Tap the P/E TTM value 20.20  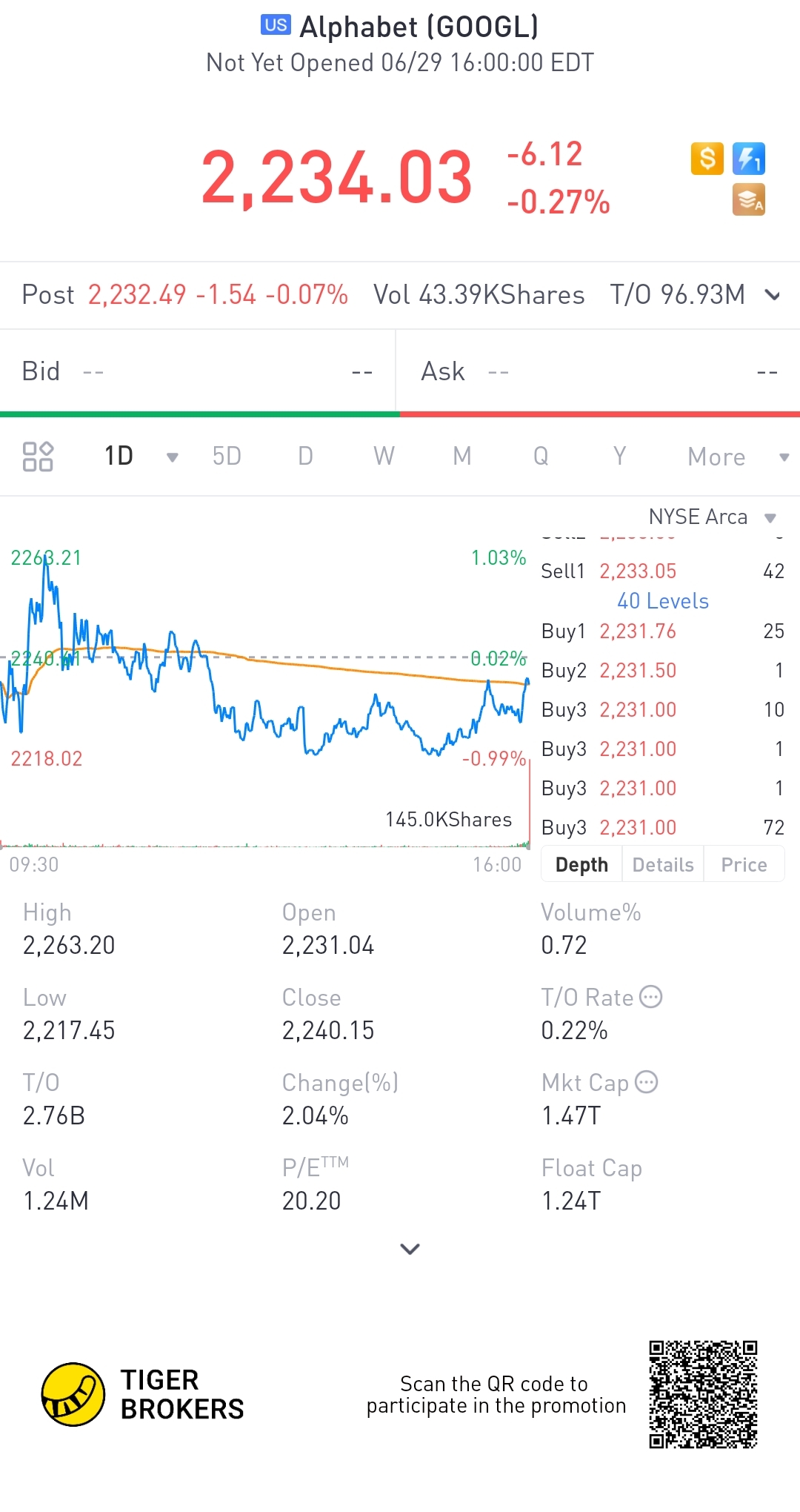311,1201
